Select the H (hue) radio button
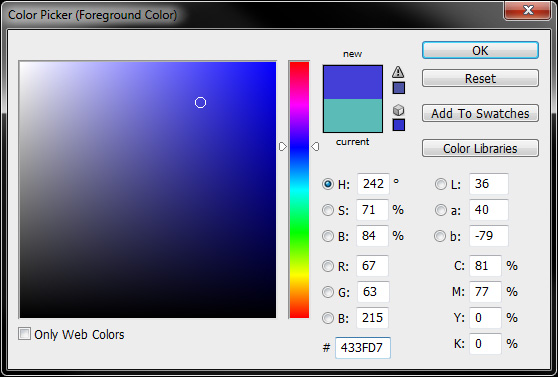 328,184
